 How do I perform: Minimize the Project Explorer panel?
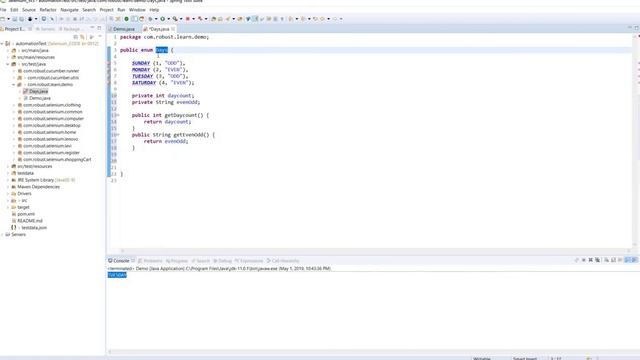92,28
